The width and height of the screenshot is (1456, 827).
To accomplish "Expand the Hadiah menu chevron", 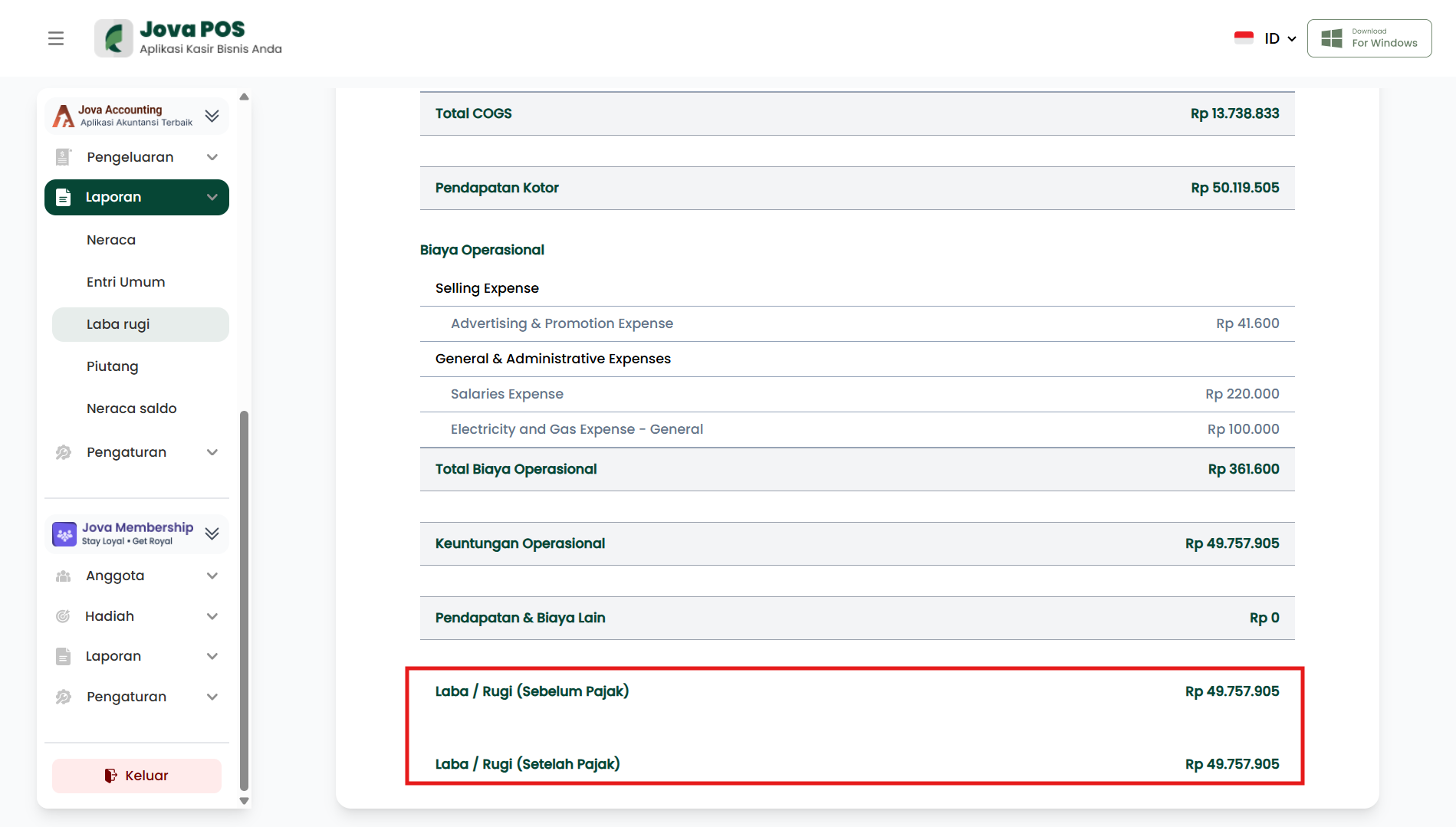I will 212,616.
